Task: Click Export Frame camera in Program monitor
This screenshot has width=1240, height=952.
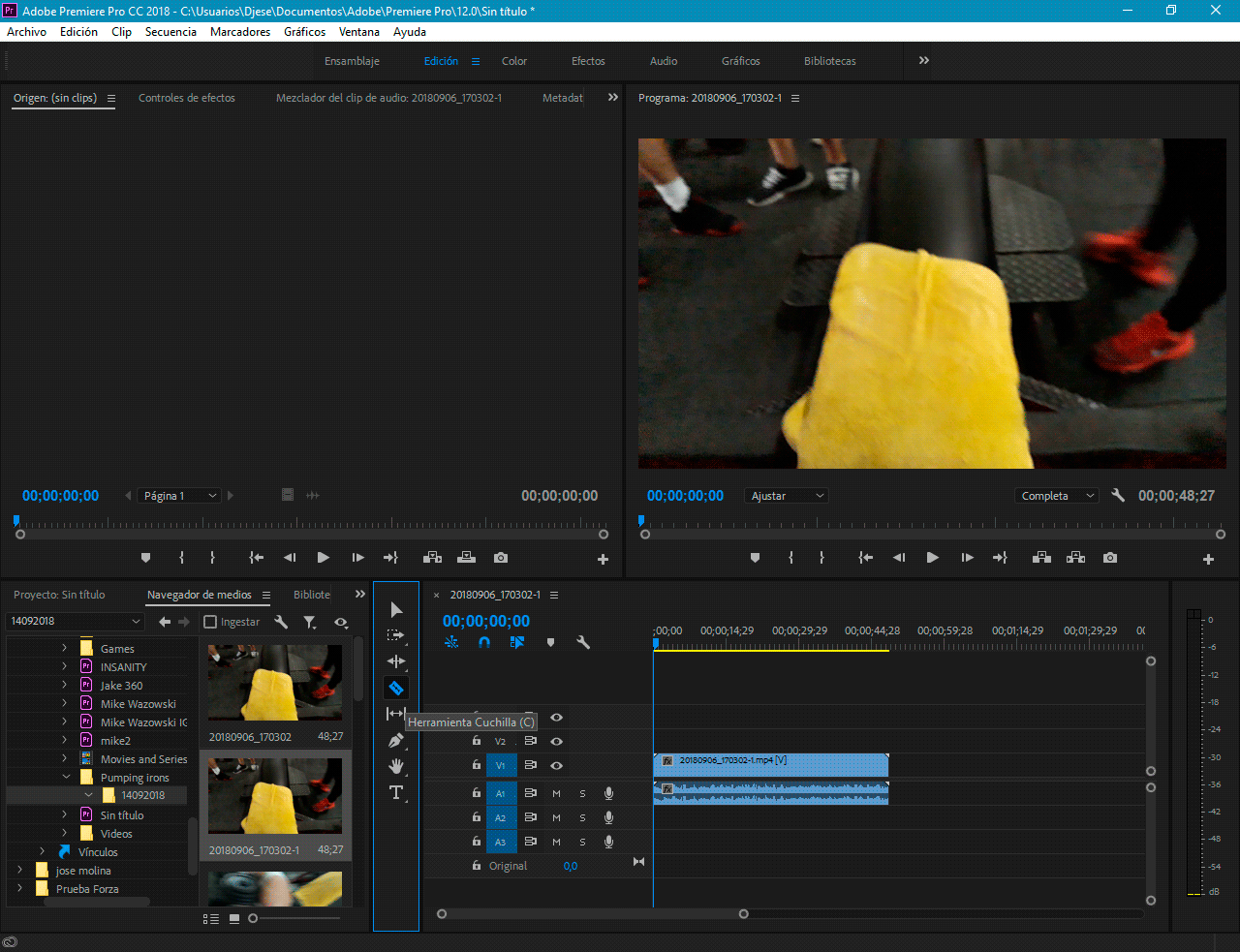Action: pos(1110,558)
